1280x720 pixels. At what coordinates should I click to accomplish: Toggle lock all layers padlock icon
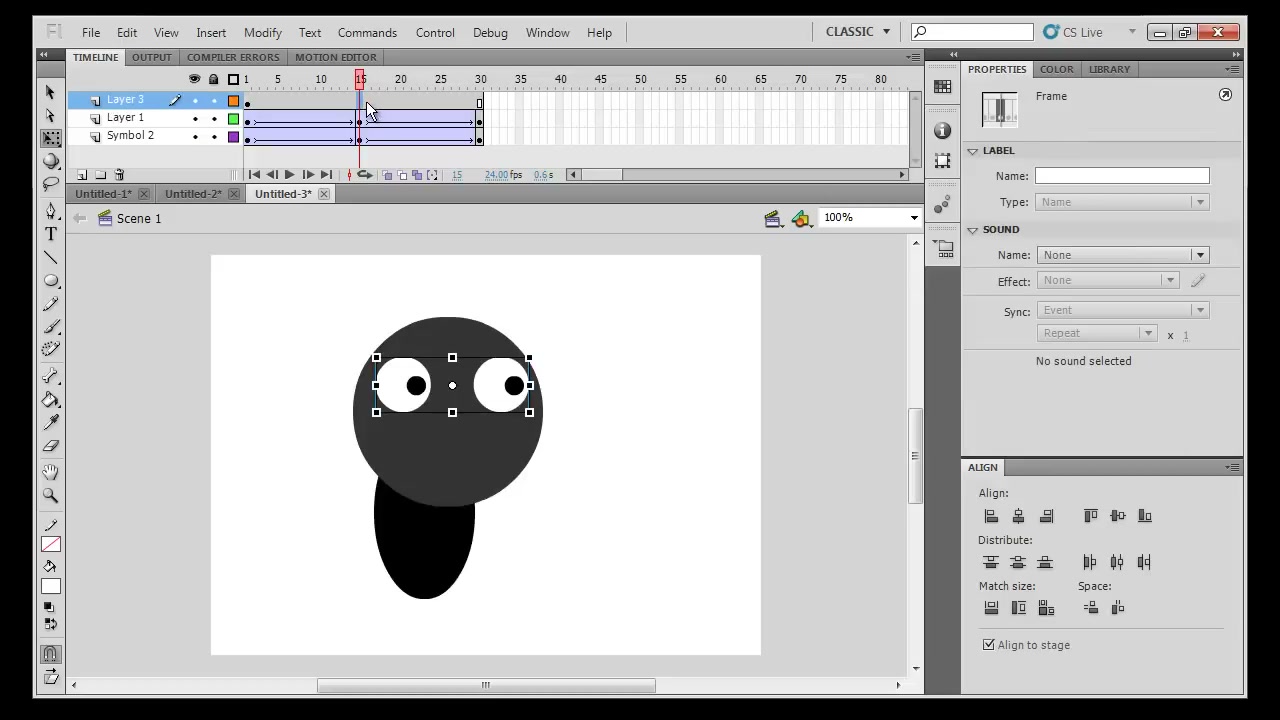pos(214,79)
